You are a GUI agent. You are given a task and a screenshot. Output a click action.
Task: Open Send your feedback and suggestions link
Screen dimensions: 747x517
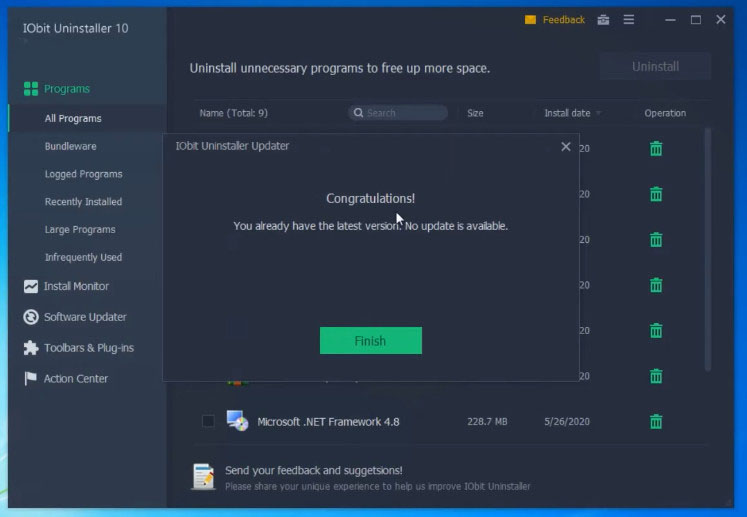313,470
